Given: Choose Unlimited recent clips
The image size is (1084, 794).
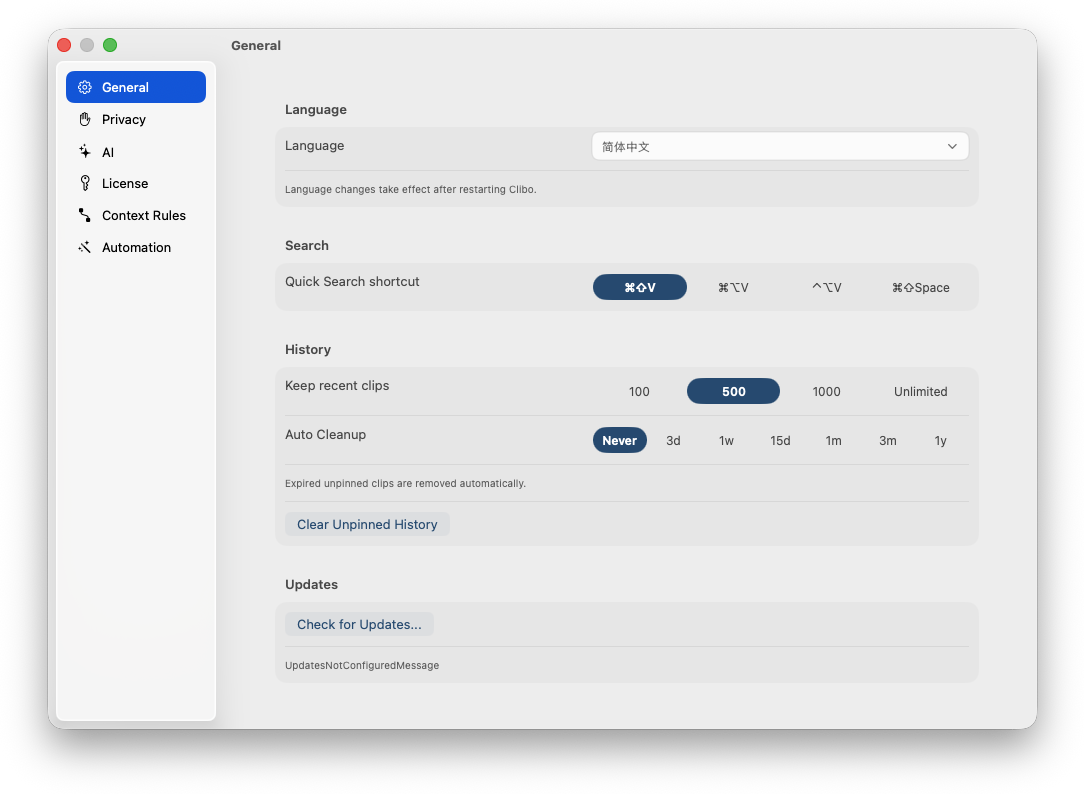Looking at the screenshot, I should pyautogui.click(x=921, y=391).
